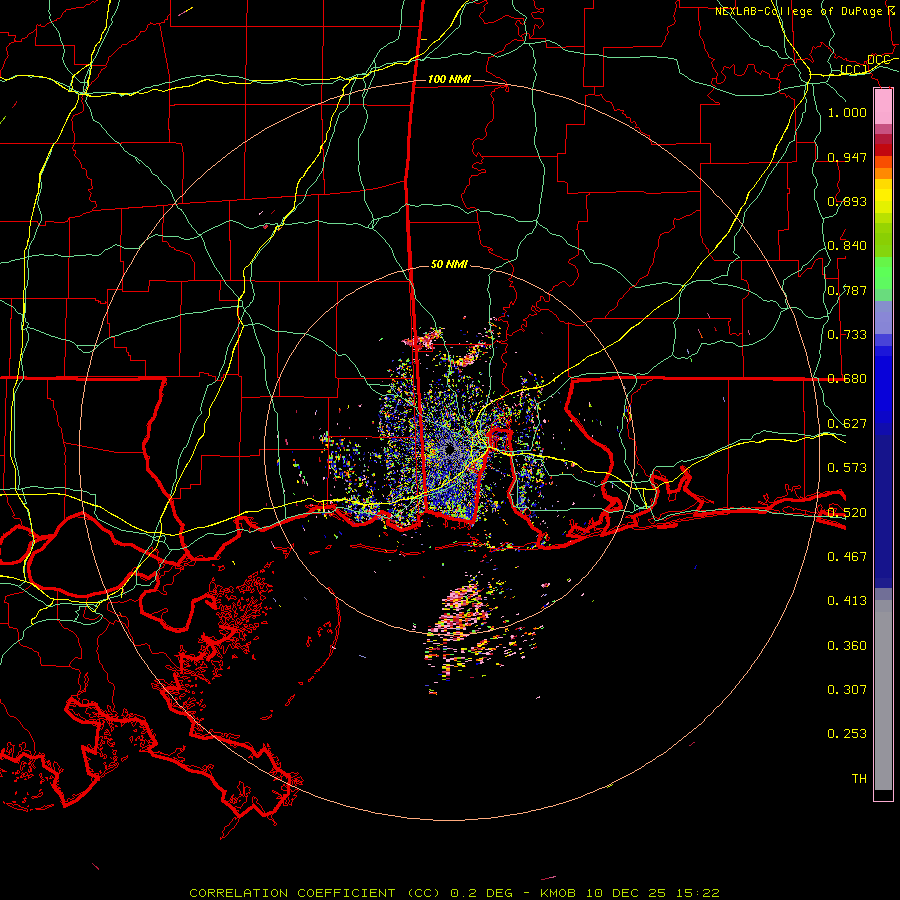
Task: Click the KMOB radar site center dot
Action: click(x=449, y=450)
